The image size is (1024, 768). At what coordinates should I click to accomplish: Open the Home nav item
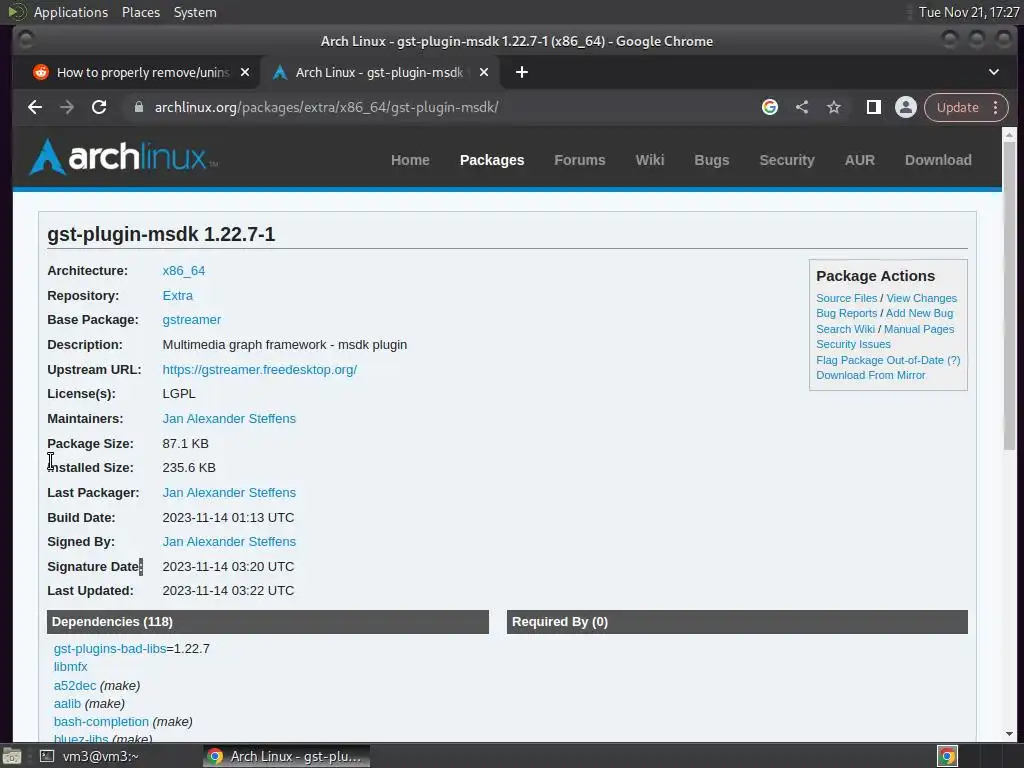(410, 160)
